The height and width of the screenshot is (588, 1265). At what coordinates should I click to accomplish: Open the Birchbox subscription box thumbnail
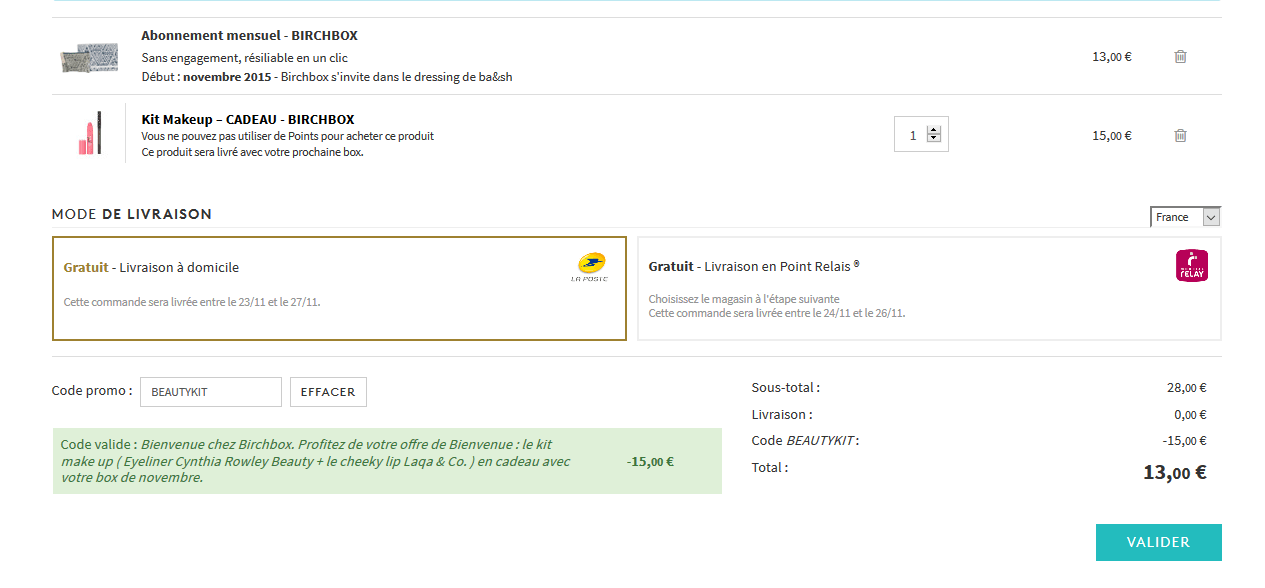[x=89, y=58]
